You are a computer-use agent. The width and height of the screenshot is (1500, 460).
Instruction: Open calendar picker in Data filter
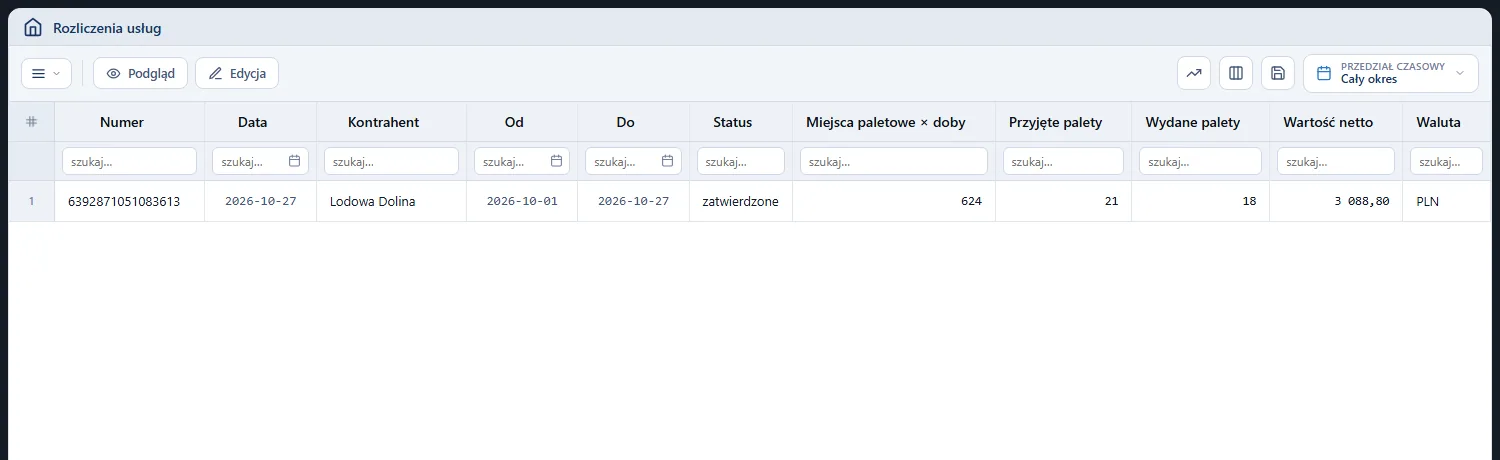(x=294, y=161)
